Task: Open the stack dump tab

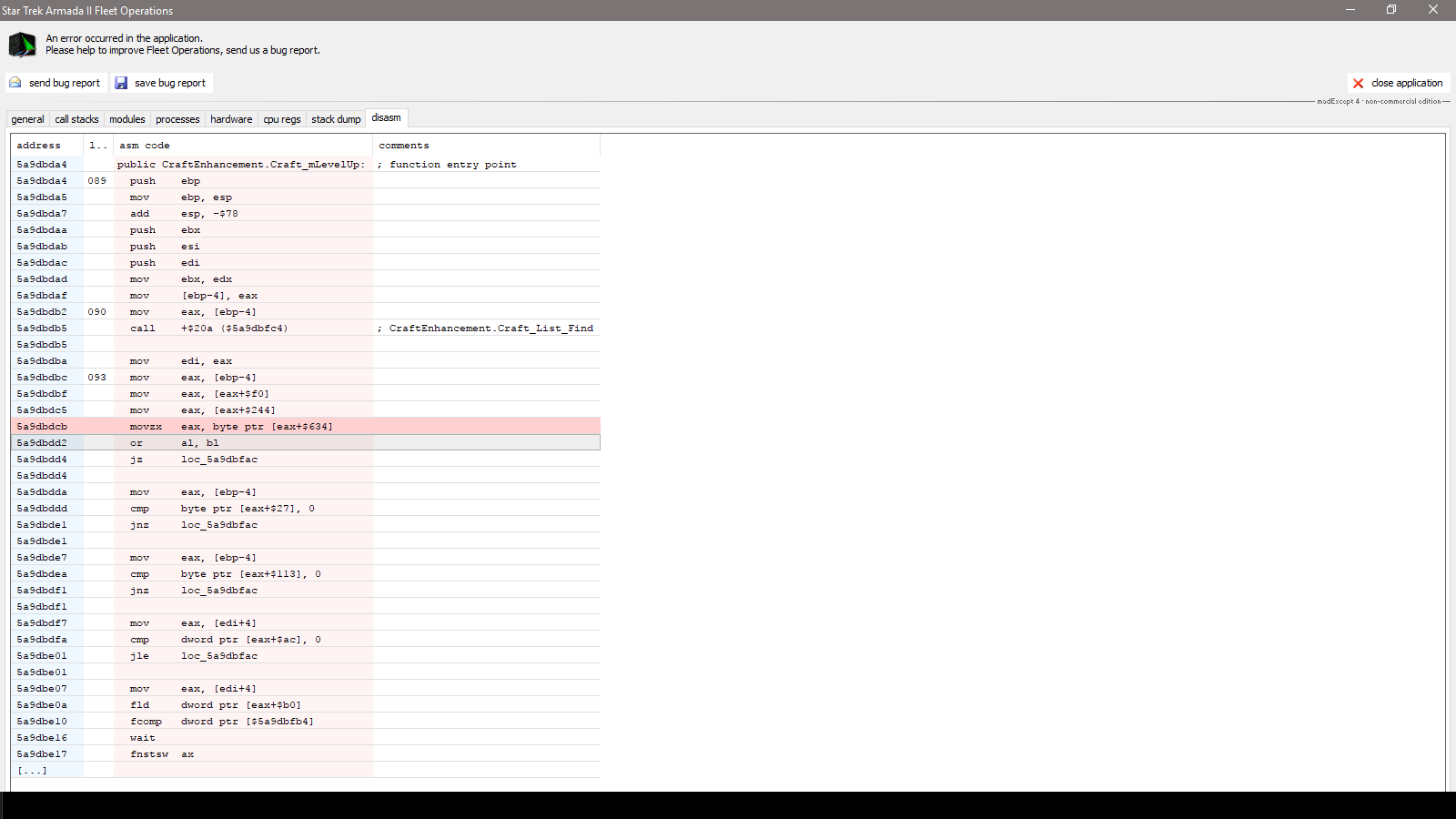Action: pyautogui.click(x=336, y=119)
